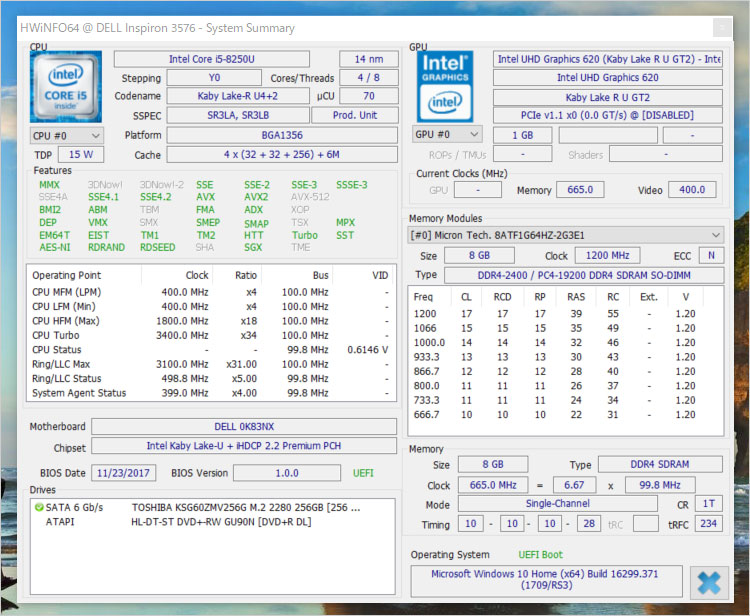
Task: Click the module Clock 1200 MHz field
Action: 607,255
